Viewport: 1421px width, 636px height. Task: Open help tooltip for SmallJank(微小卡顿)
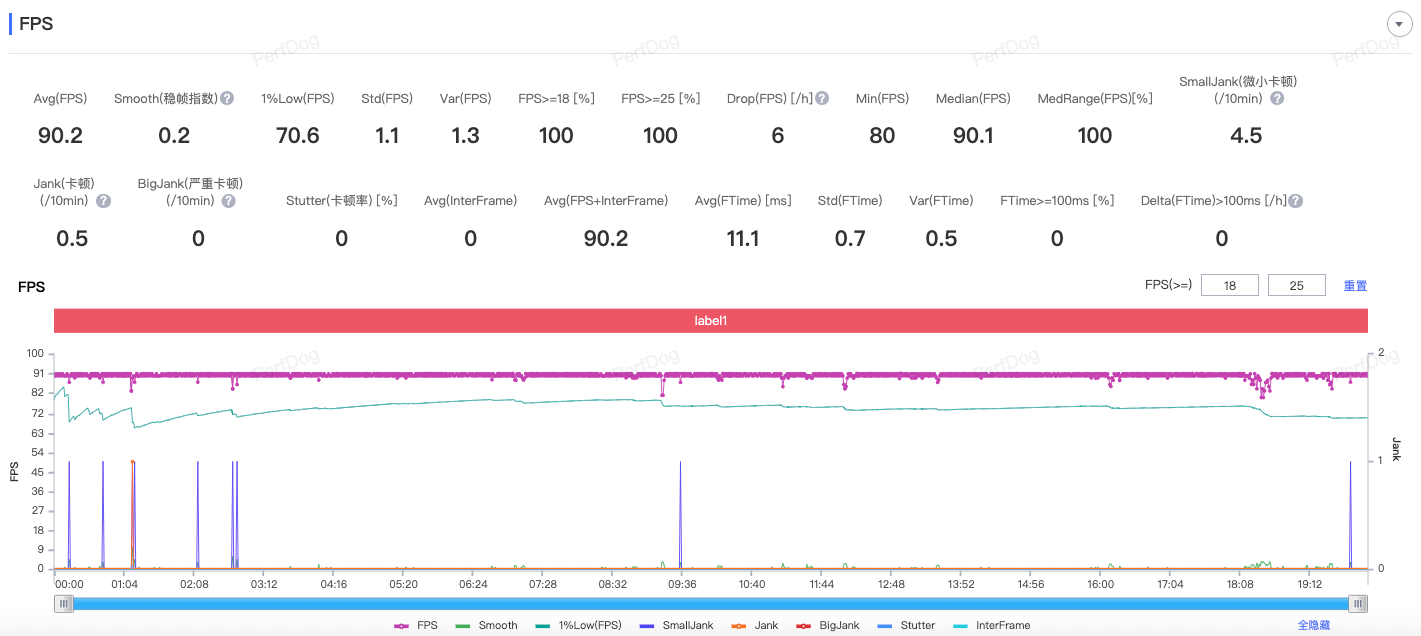(x=1277, y=98)
